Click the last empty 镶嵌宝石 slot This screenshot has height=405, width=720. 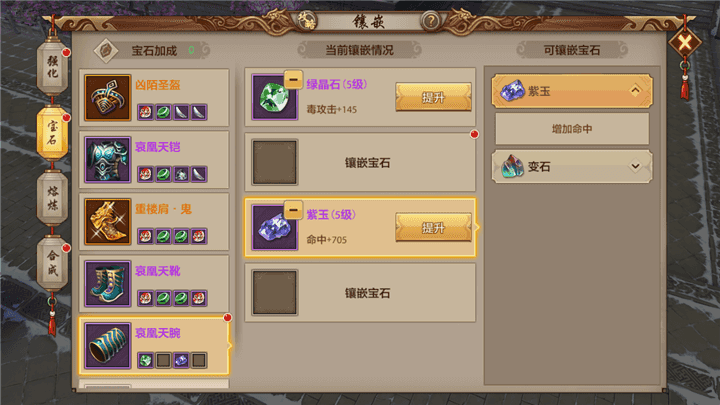click(x=360, y=293)
